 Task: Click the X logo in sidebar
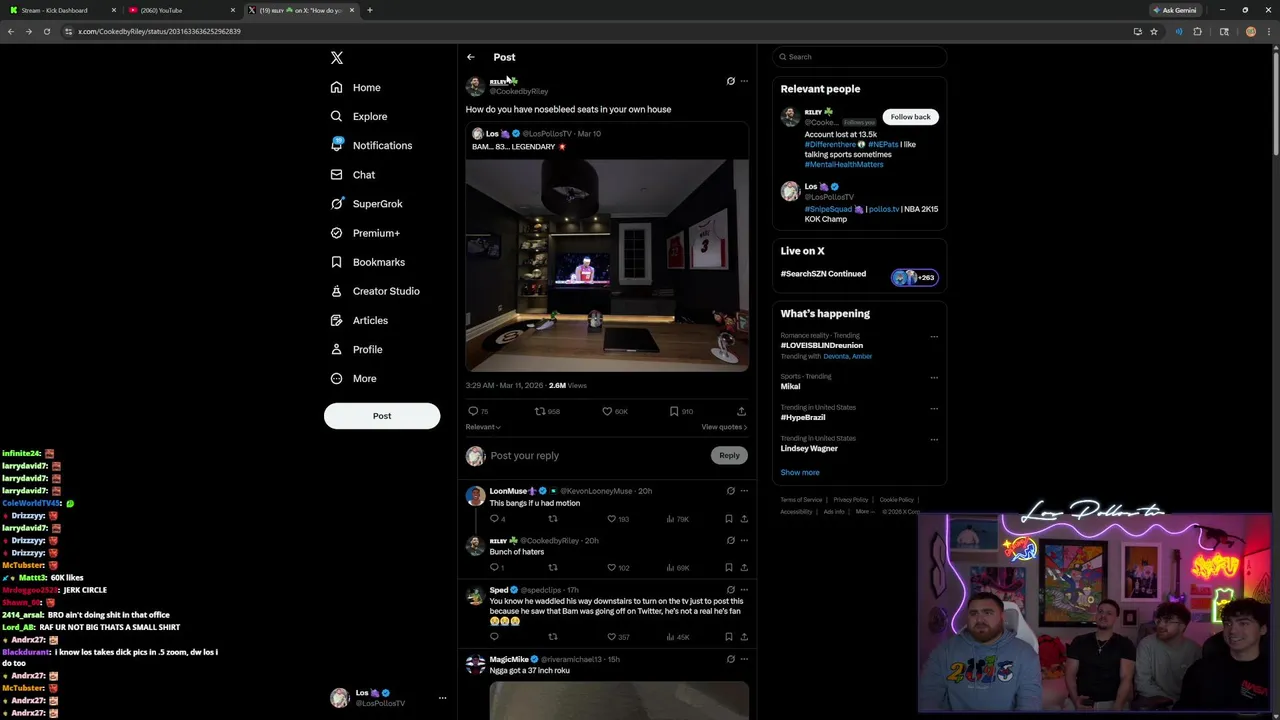click(337, 58)
